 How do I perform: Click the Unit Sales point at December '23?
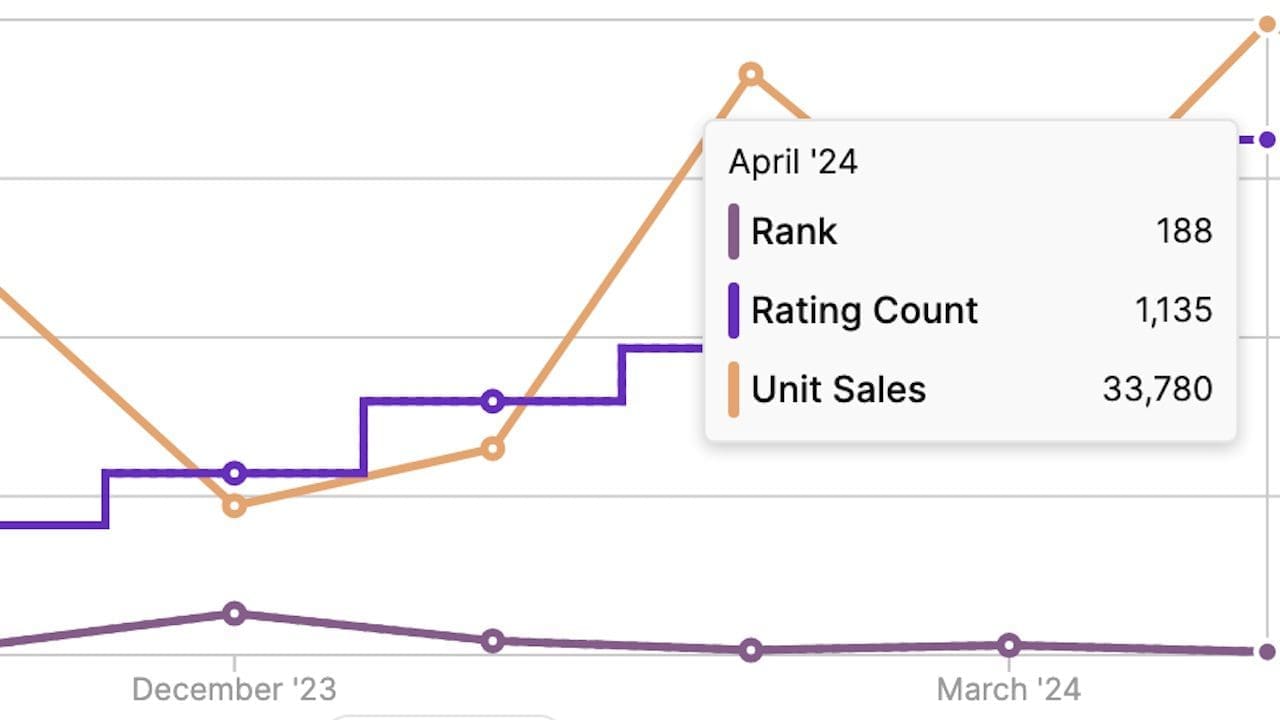[234, 506]
